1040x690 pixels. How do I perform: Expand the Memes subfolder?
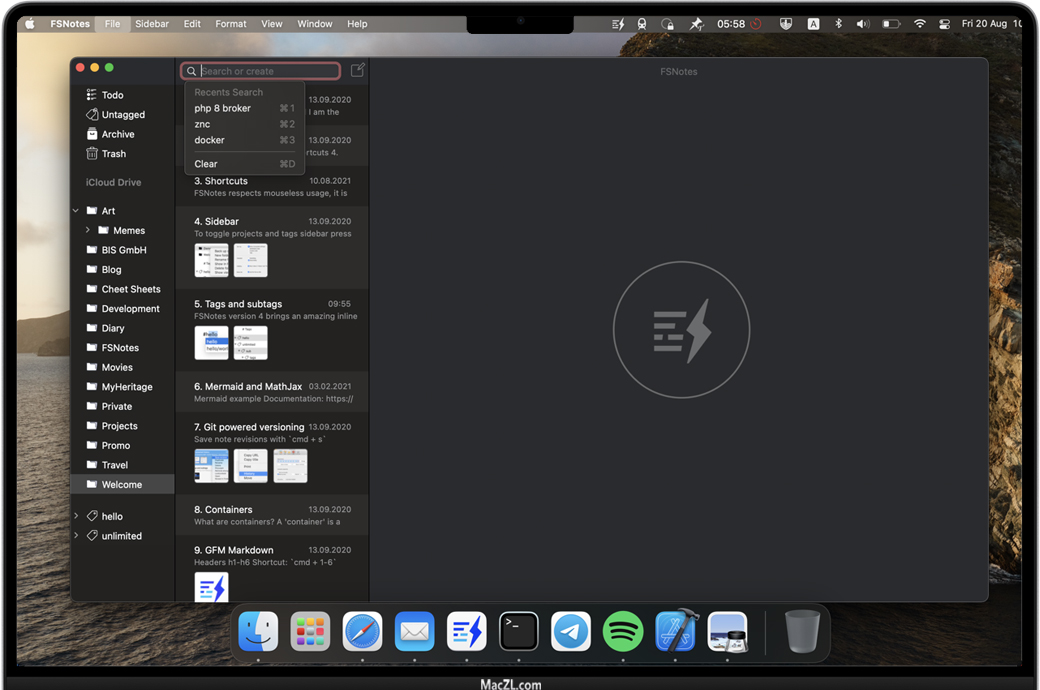(88, 231)
